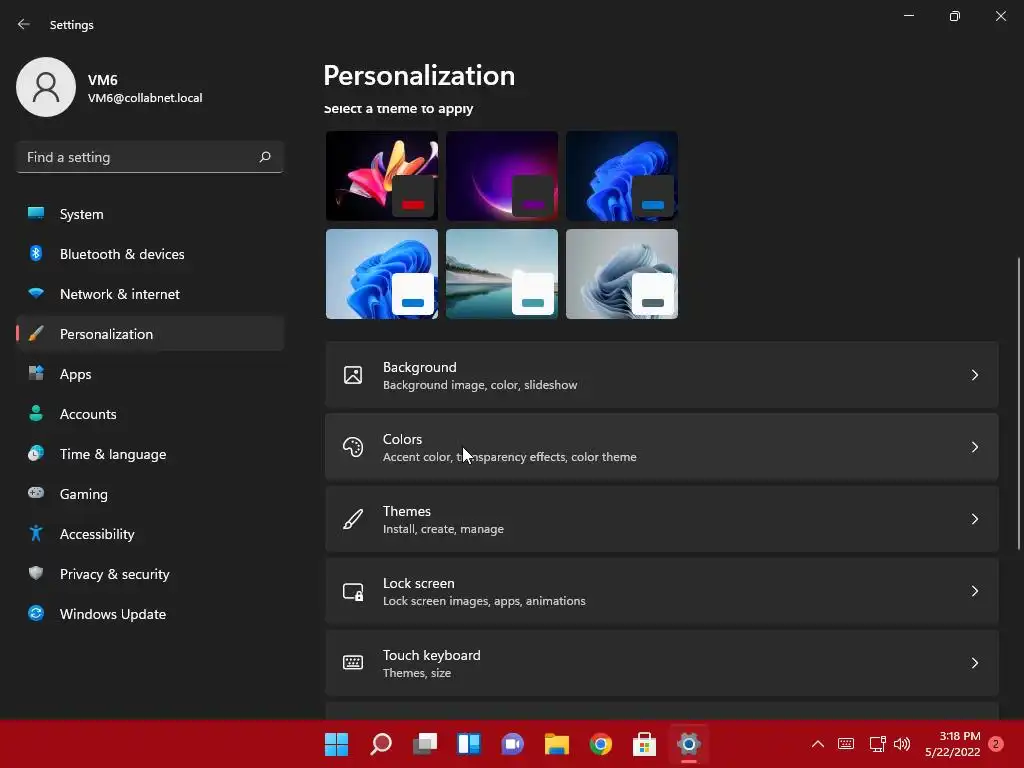Apply the gray flow light theme
1024x768 pixels.
[x=622, y=274]
